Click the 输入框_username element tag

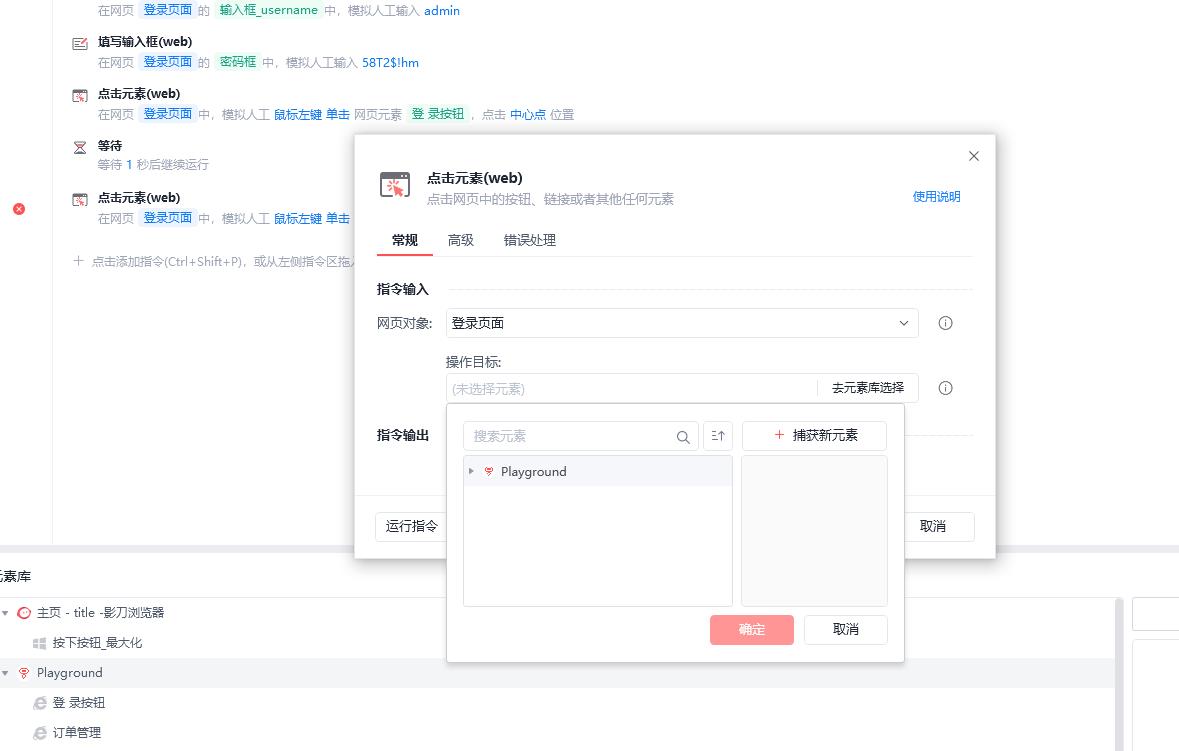(268, 11)
